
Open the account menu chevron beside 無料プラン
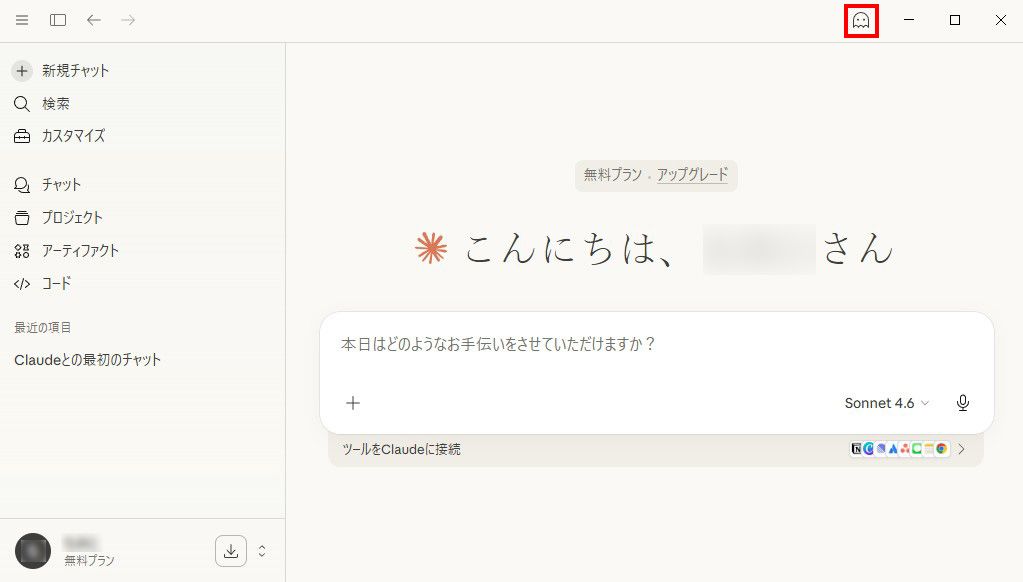pos(262,550)
